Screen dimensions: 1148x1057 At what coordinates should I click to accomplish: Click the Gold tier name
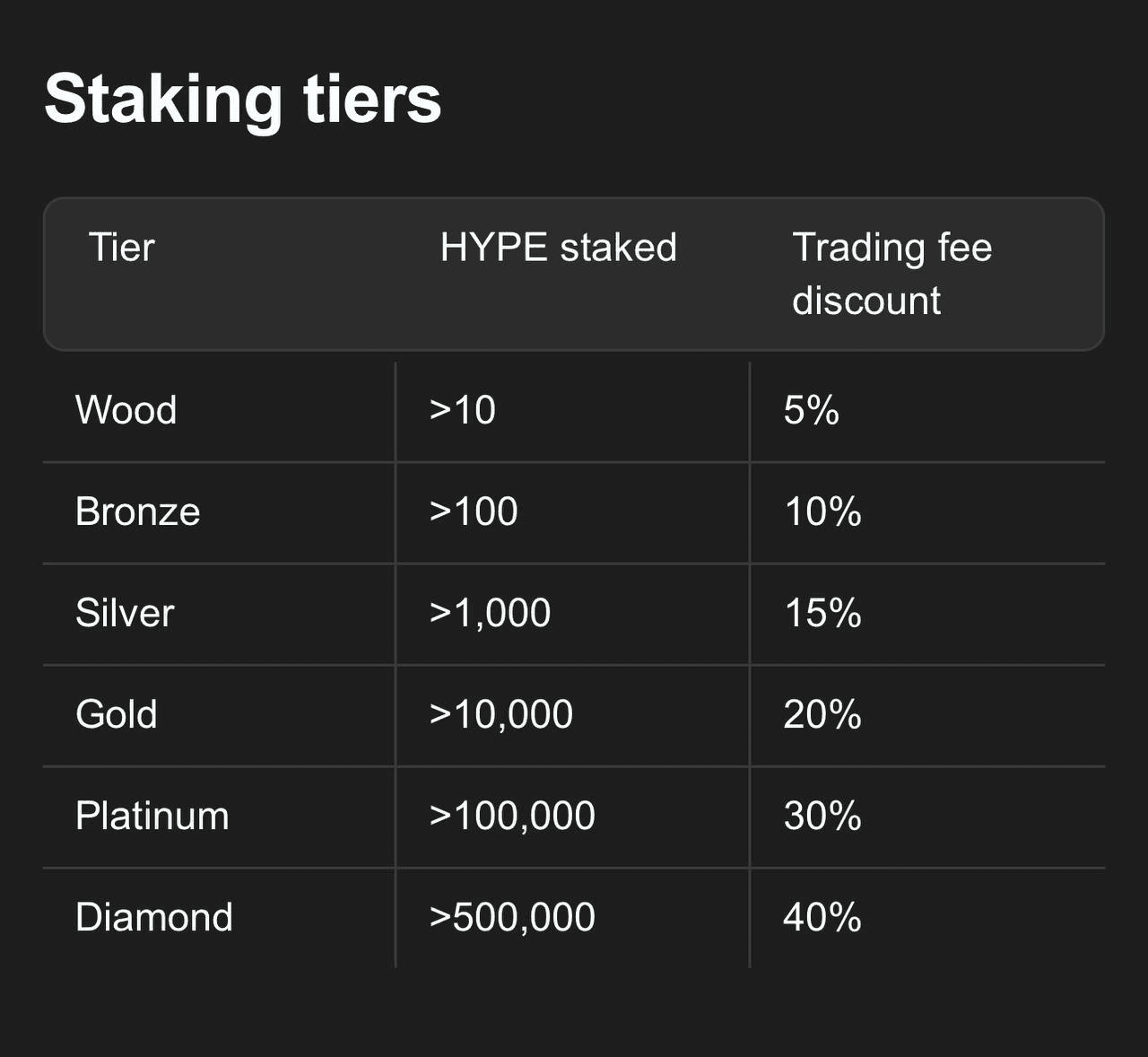(x=117, y=714)
